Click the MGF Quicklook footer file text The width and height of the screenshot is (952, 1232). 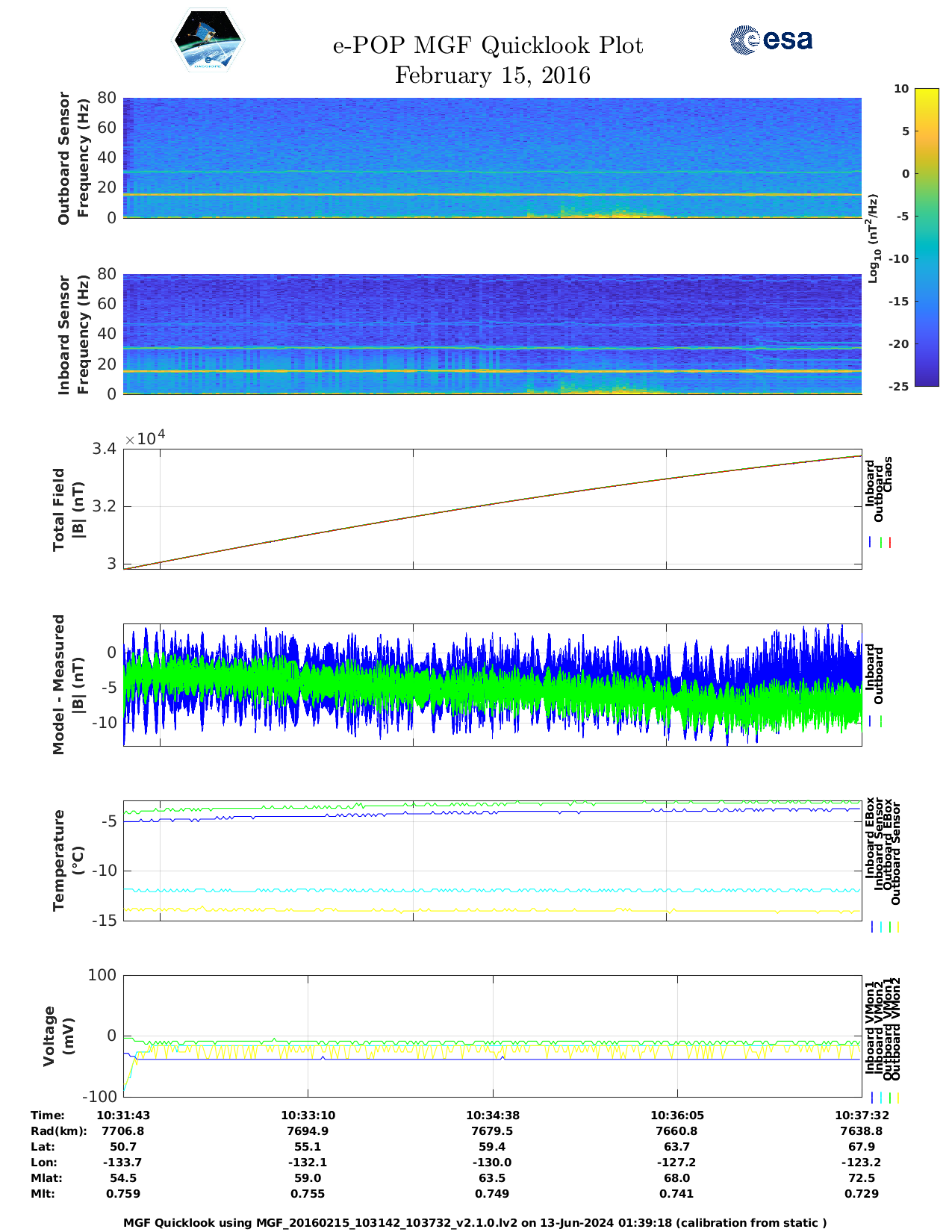475,1222
